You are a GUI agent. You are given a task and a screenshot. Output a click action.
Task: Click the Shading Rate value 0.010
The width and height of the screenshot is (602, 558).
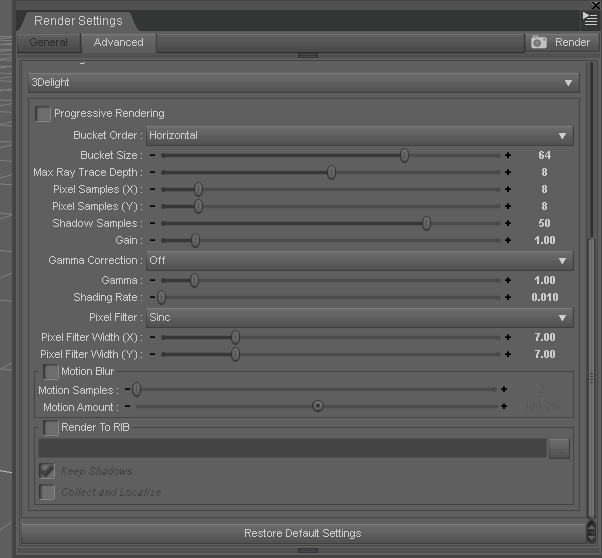coord(544,297)
